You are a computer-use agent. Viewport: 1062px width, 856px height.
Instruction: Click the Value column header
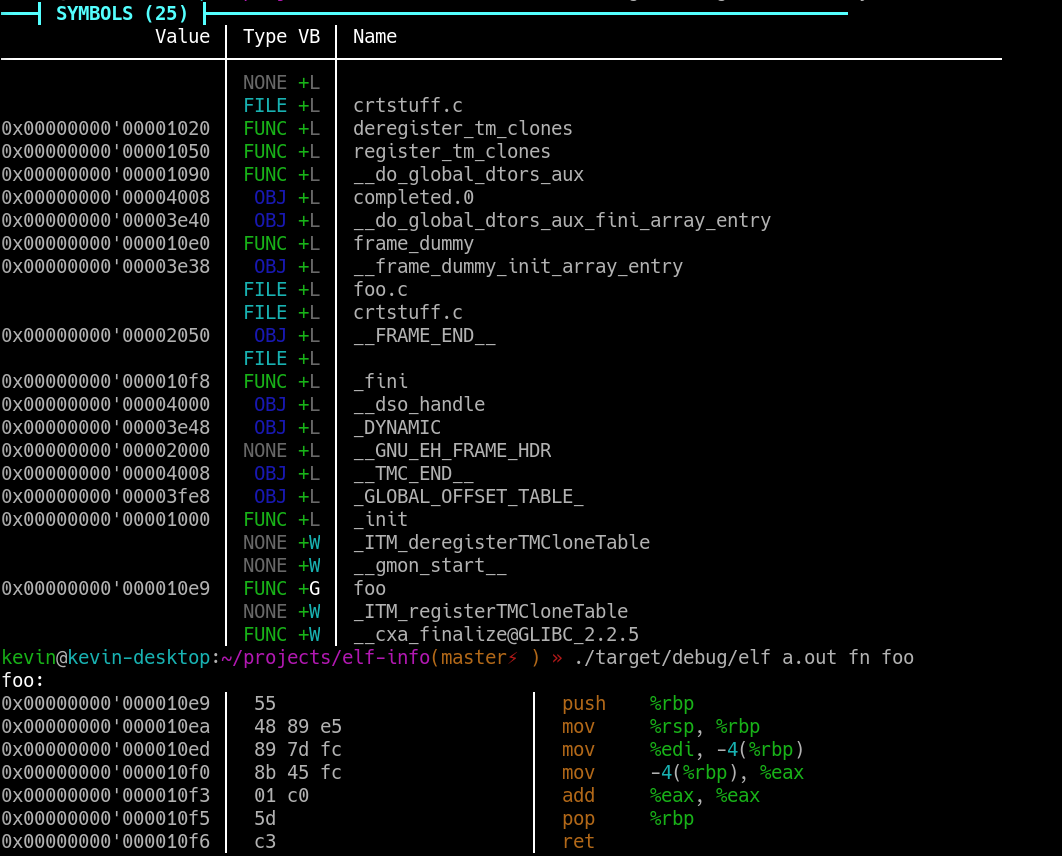[x=182, y=37]
